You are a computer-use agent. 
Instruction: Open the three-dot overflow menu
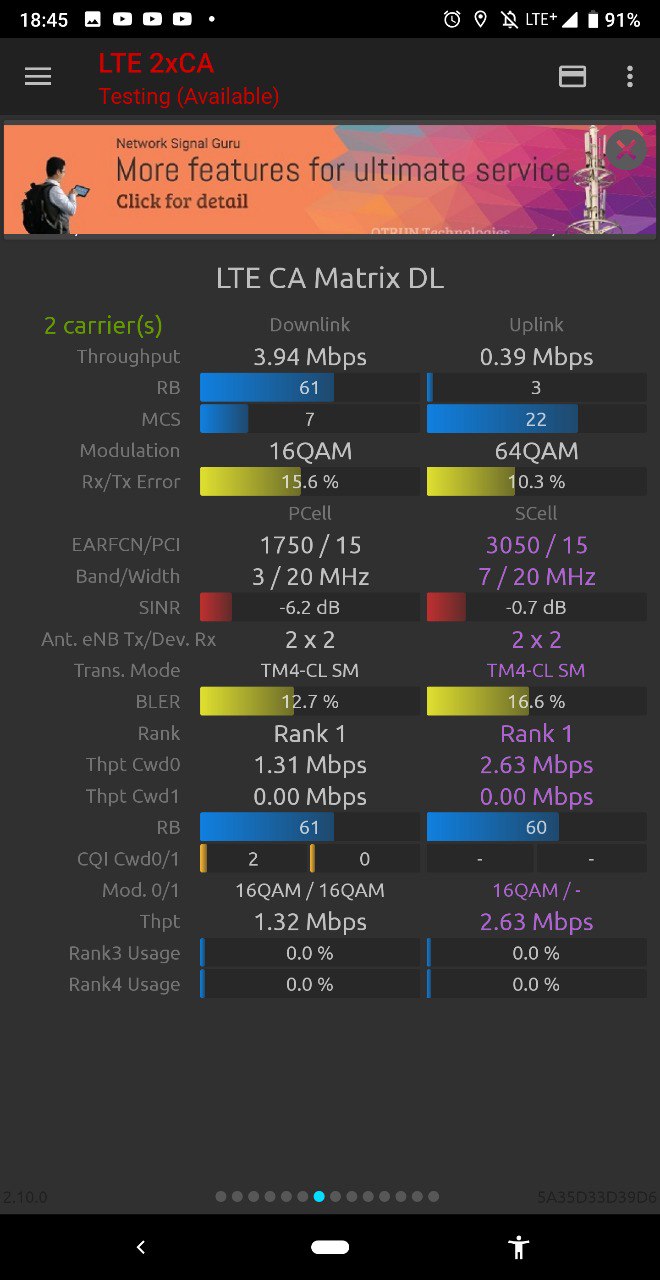[x=629, y=77]
